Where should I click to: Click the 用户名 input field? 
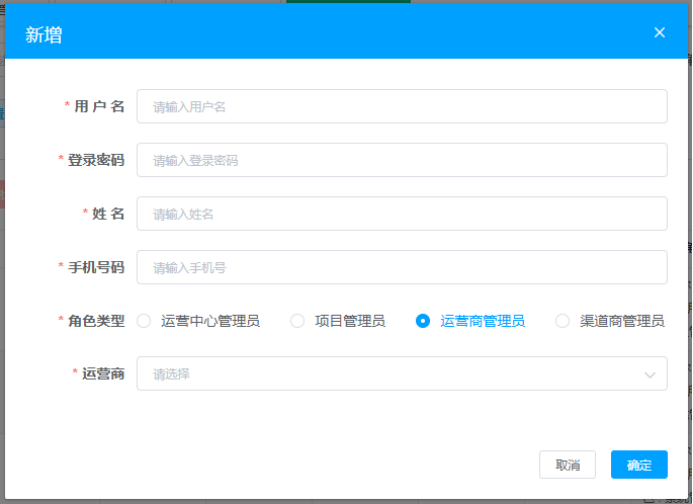[401, 106]
